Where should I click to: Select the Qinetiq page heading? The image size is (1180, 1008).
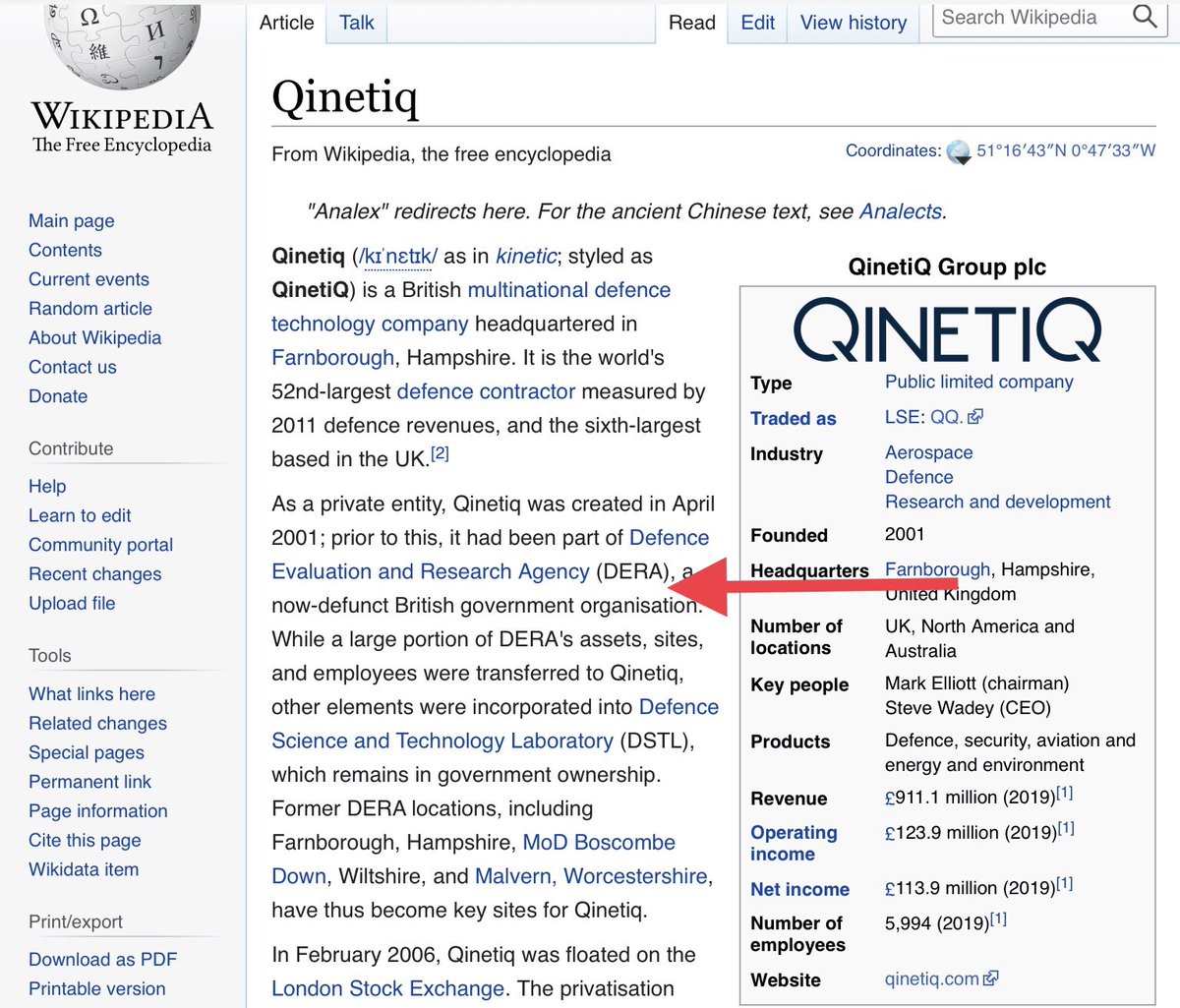click(x=345, y=97)
